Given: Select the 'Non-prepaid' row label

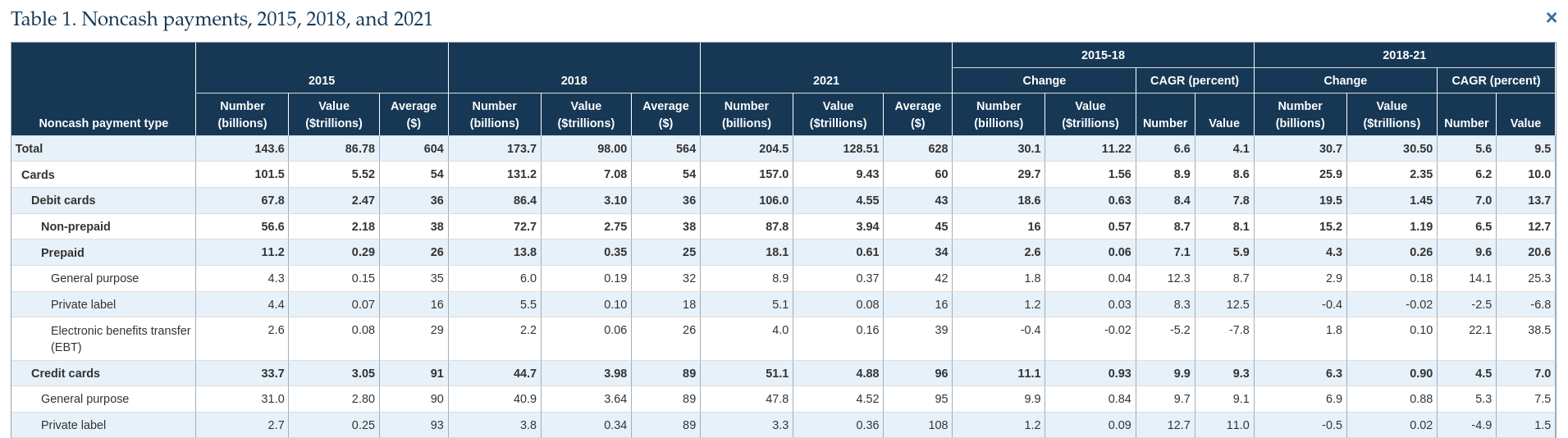Looking at the screenshot, I should coord(75,226).
